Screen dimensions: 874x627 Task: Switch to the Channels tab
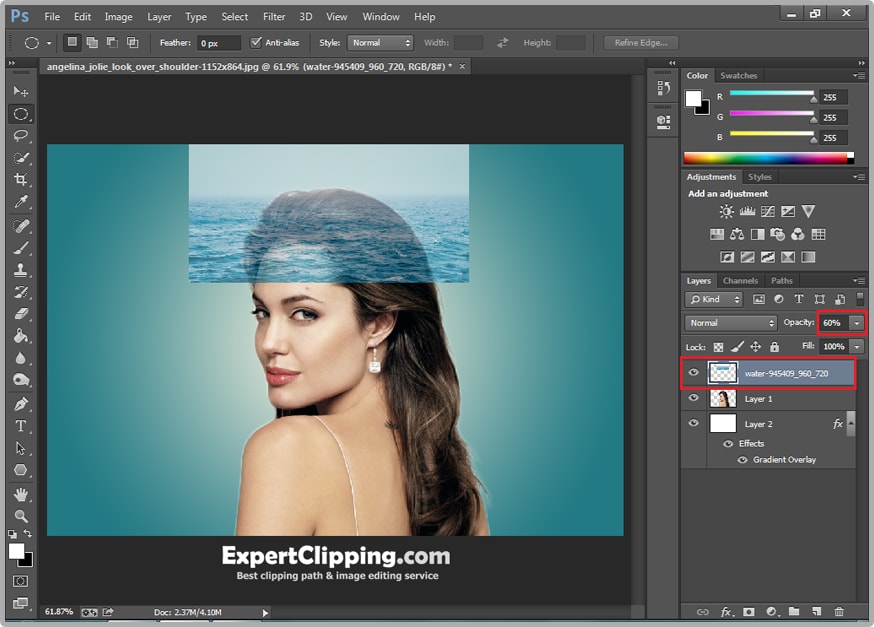[x=740, y=280]
